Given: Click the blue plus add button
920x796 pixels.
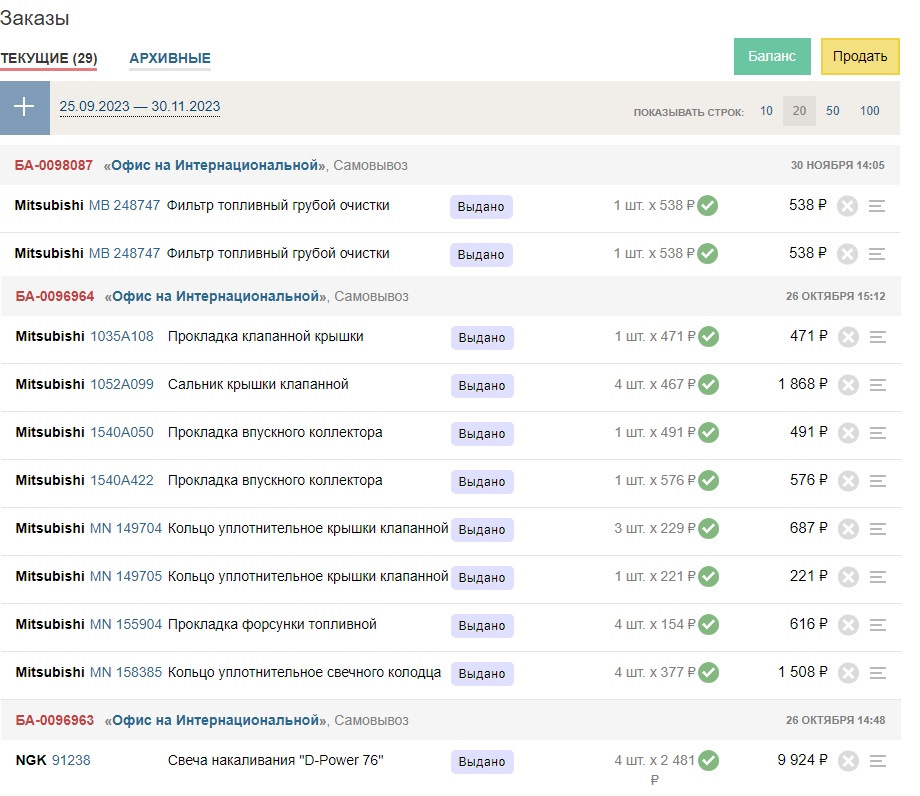Looking at the screenshot, I should (25, 108).
